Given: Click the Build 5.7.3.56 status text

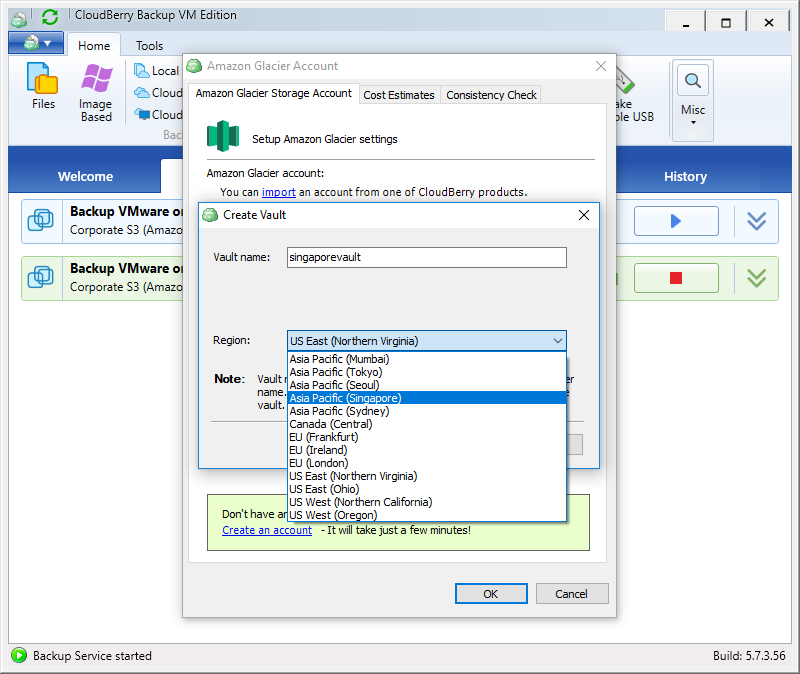Looking at the screenshot, I should coord(749,656).
